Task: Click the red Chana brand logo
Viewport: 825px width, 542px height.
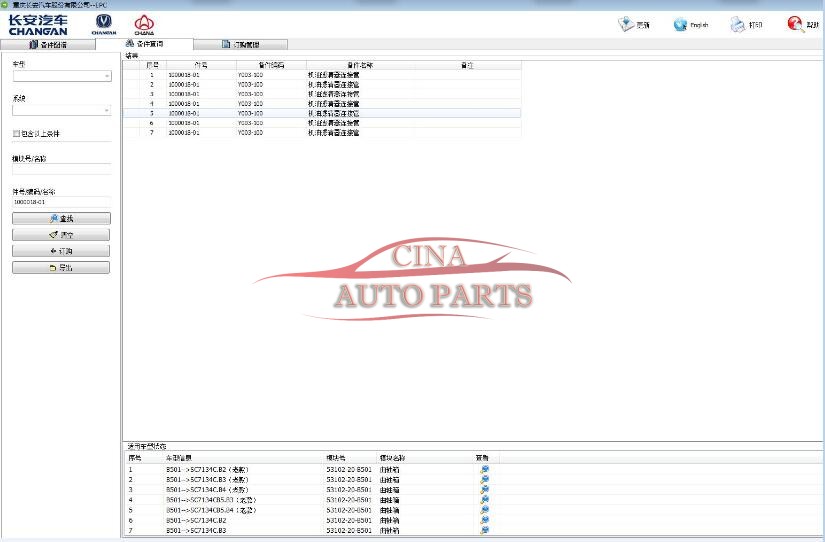Action: (x=144, y=23)
